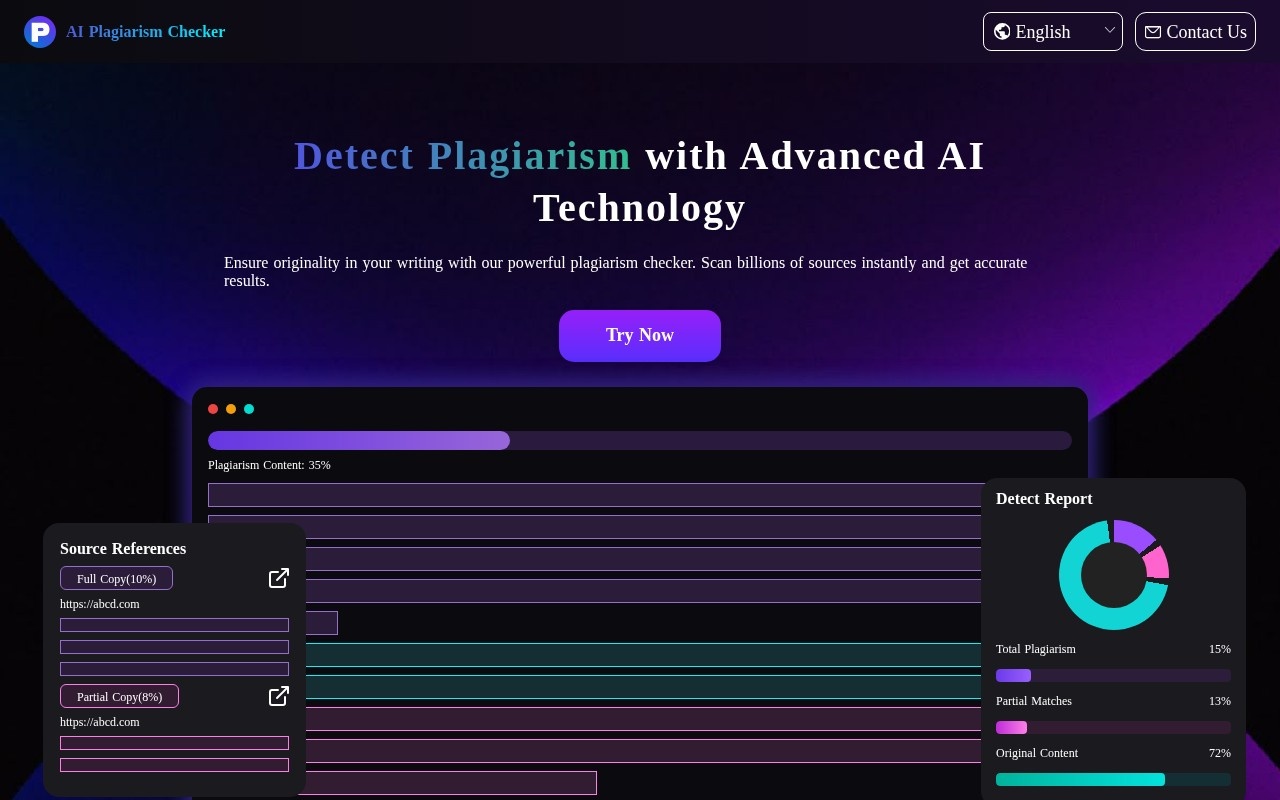Viewport: 1280px width, 800px height.
Task: Open the external link icon for Full Copy
Action: click(x=279, y=578)
